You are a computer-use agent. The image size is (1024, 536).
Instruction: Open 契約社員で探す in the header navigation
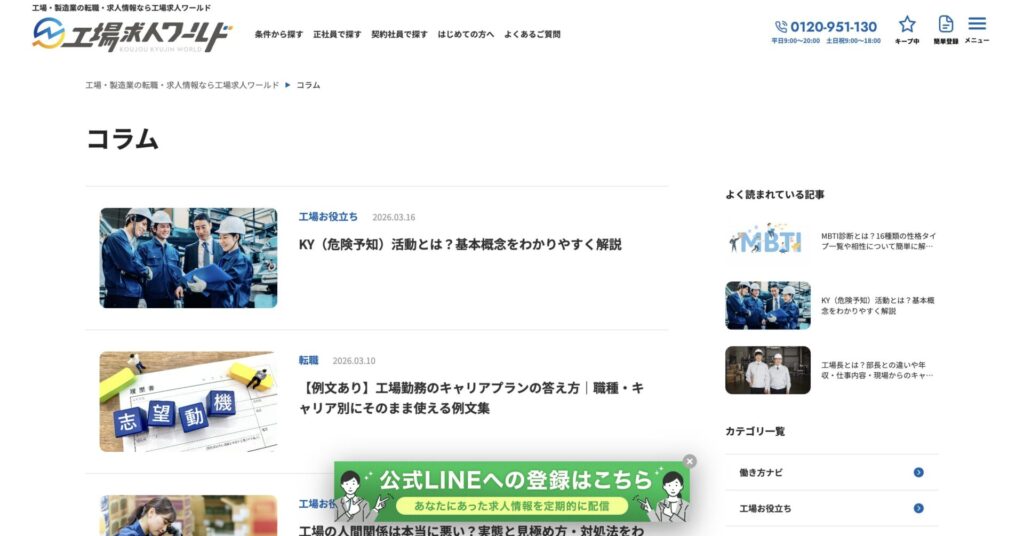pos(399,35)
